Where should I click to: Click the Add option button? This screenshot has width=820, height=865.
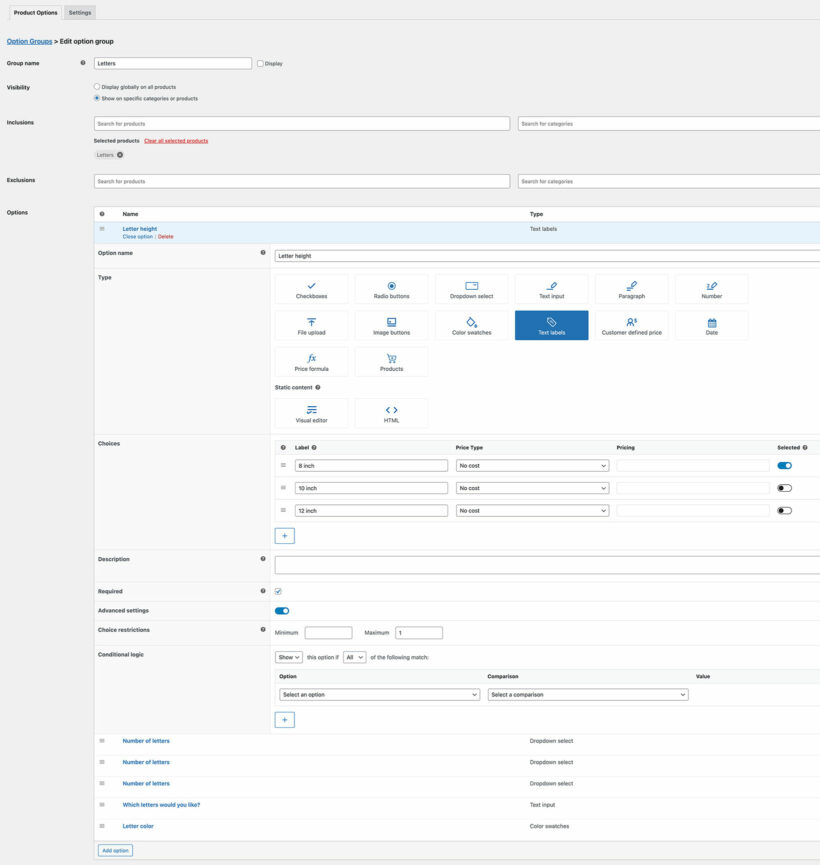tap(115, 850)
